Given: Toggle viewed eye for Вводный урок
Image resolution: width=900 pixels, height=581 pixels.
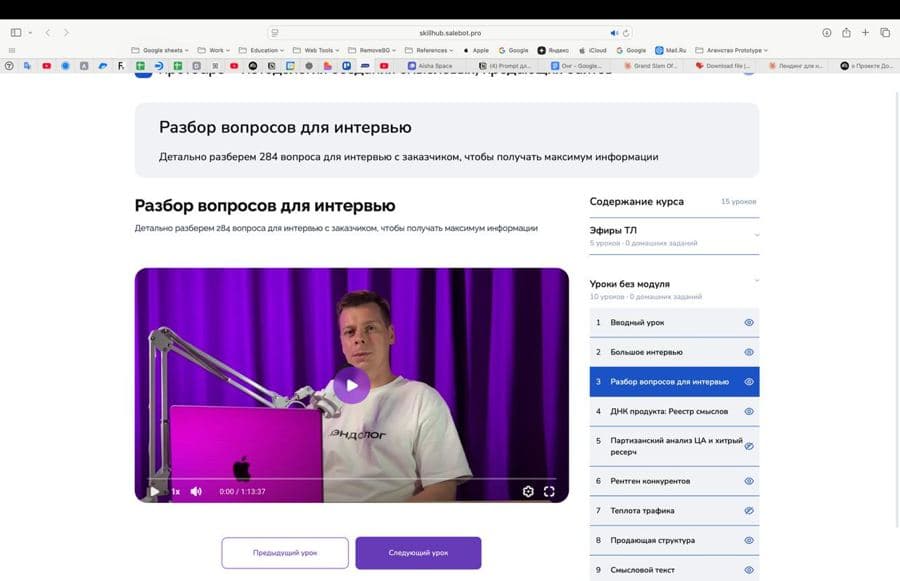Looking at the screenshot, I should 749,323.
